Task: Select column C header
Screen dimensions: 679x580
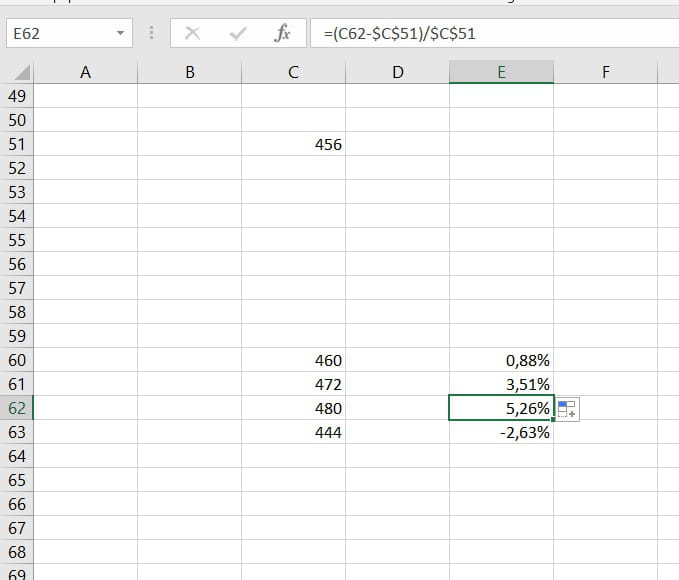Action: pos(293,72)
